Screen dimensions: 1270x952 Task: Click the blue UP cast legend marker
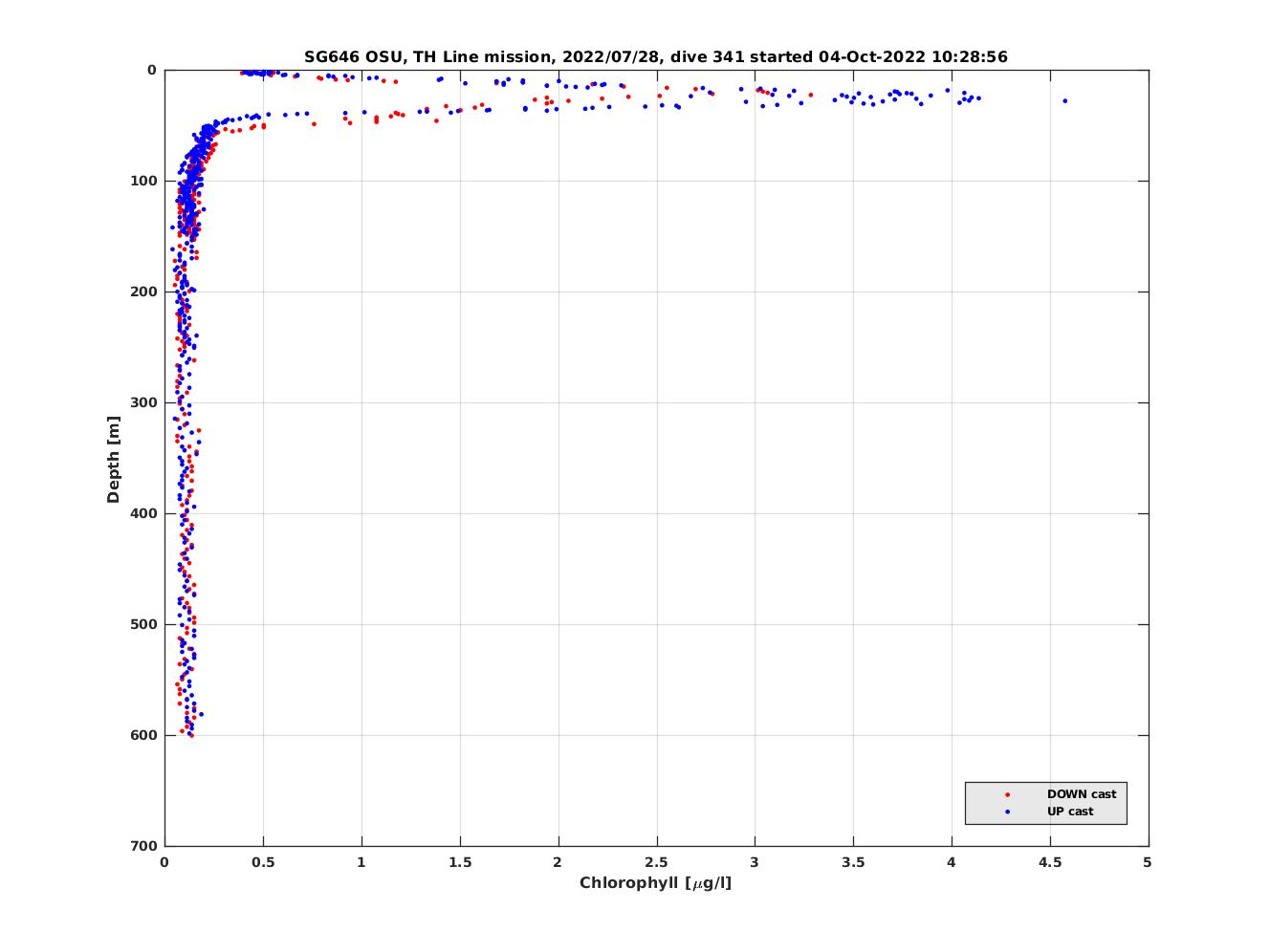[1007, 811]
